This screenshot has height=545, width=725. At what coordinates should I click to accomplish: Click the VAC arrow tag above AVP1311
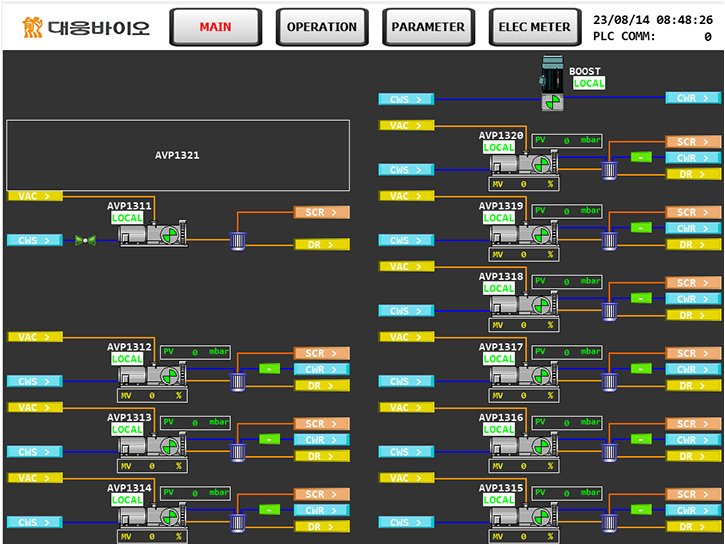tap(35, 196)
